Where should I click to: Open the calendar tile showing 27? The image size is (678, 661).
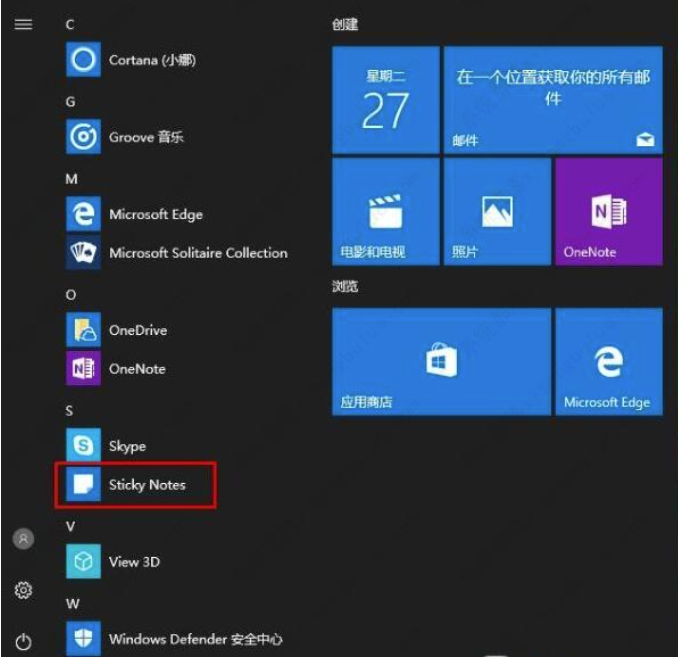386,100
